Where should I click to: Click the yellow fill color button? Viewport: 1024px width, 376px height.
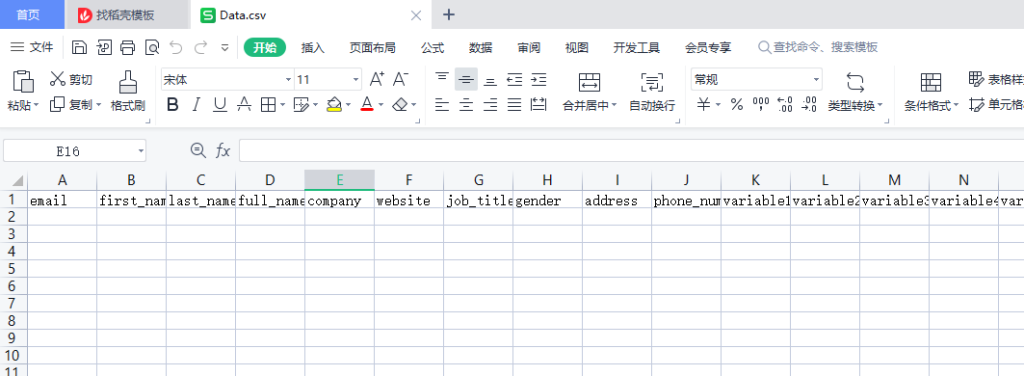[x=334, y=104]
